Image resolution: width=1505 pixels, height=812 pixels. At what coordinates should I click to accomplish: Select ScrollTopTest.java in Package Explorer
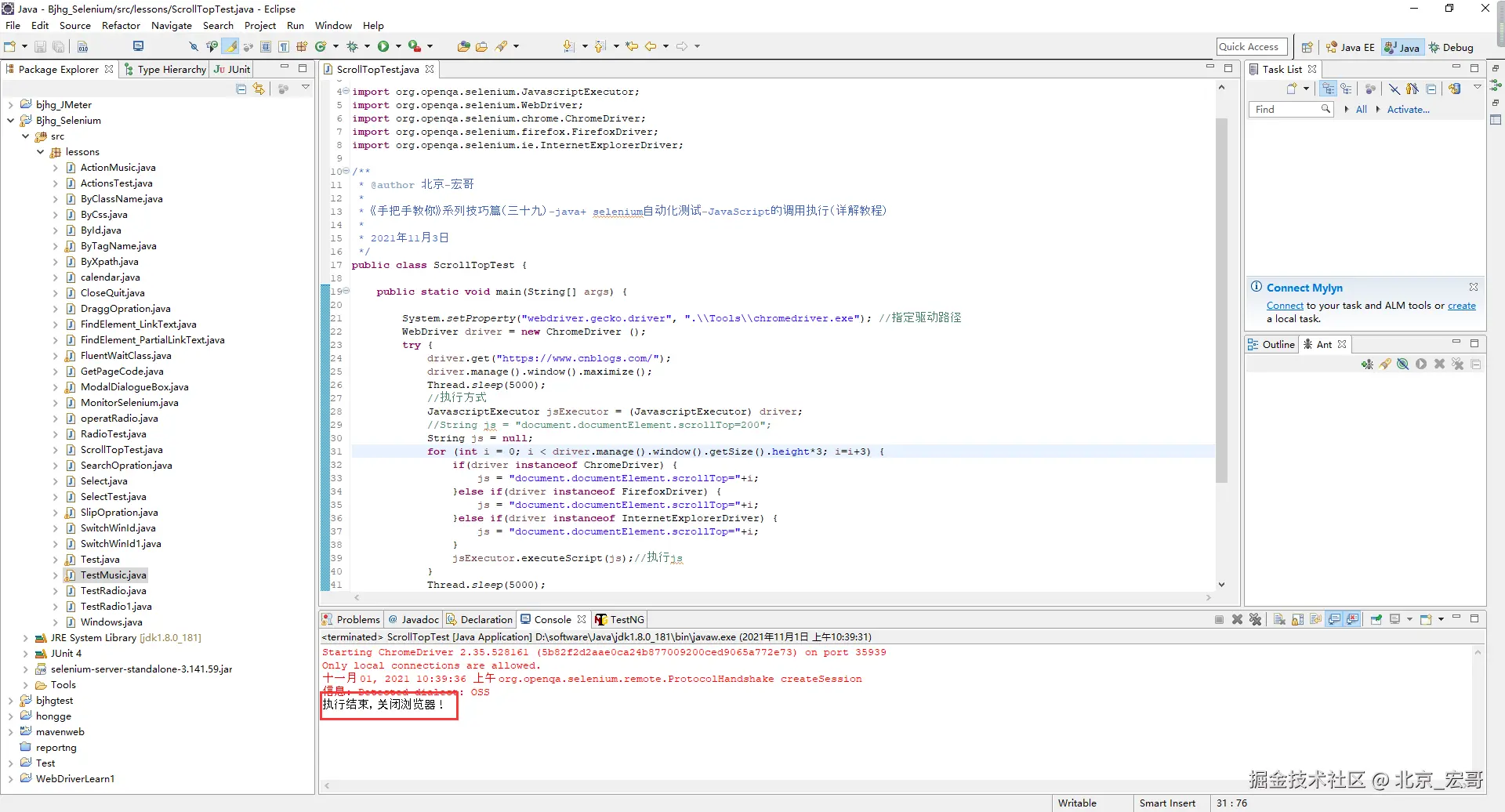pyautogui.click(x=121, y=450)
